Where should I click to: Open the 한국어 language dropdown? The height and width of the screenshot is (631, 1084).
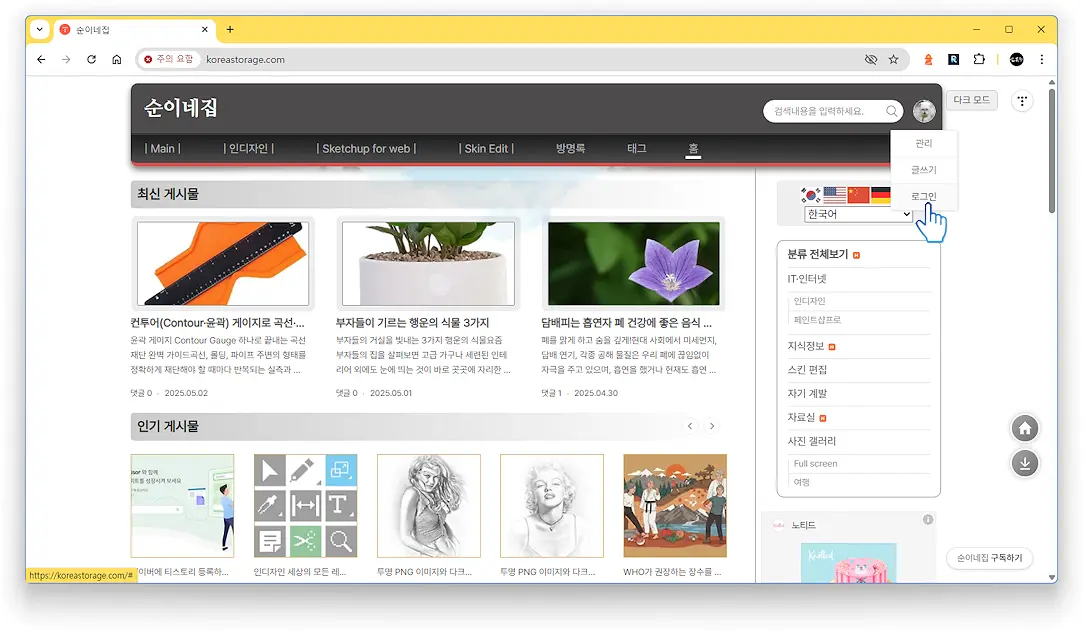855,213
